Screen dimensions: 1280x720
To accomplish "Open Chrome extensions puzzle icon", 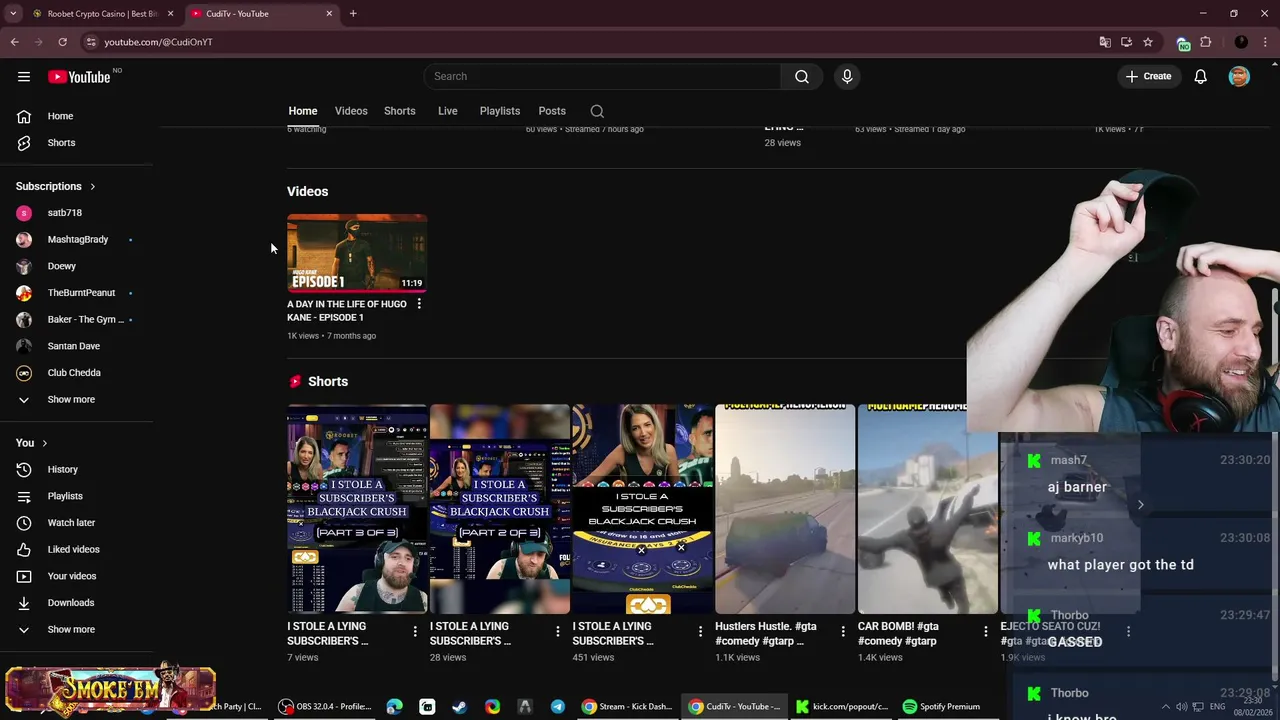I will coord(1205,42).
